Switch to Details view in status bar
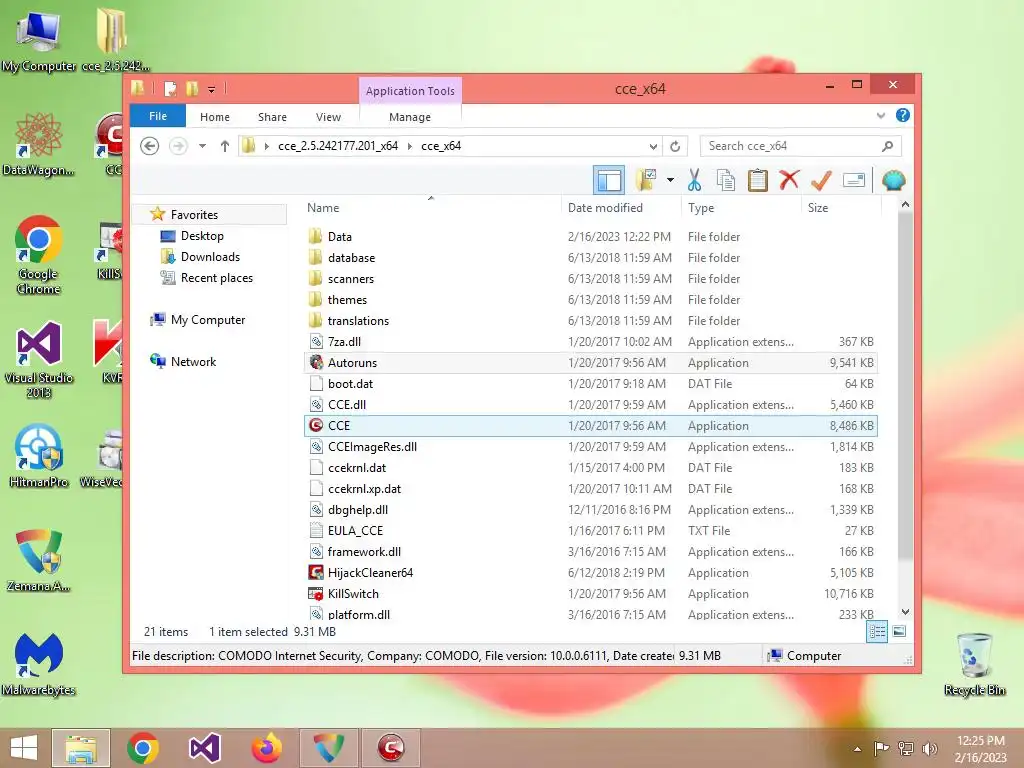1024x768 pixels. (877, 632)
